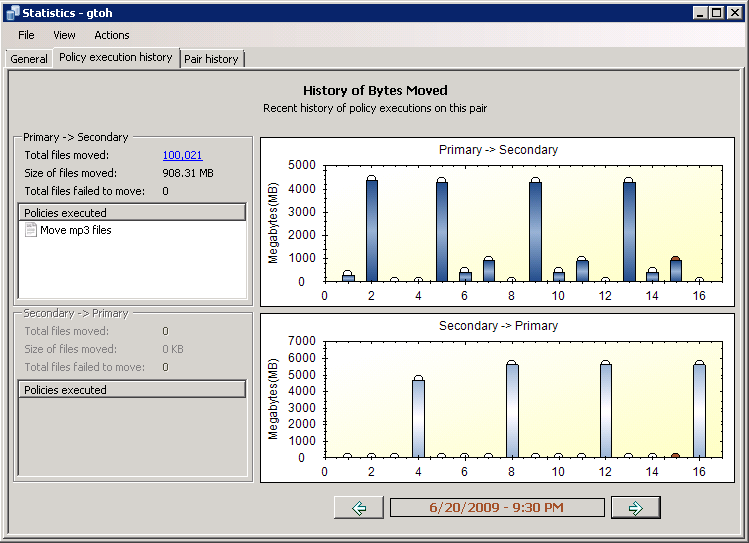Click the bar at 8 in Secondary chart

(512, 410)
